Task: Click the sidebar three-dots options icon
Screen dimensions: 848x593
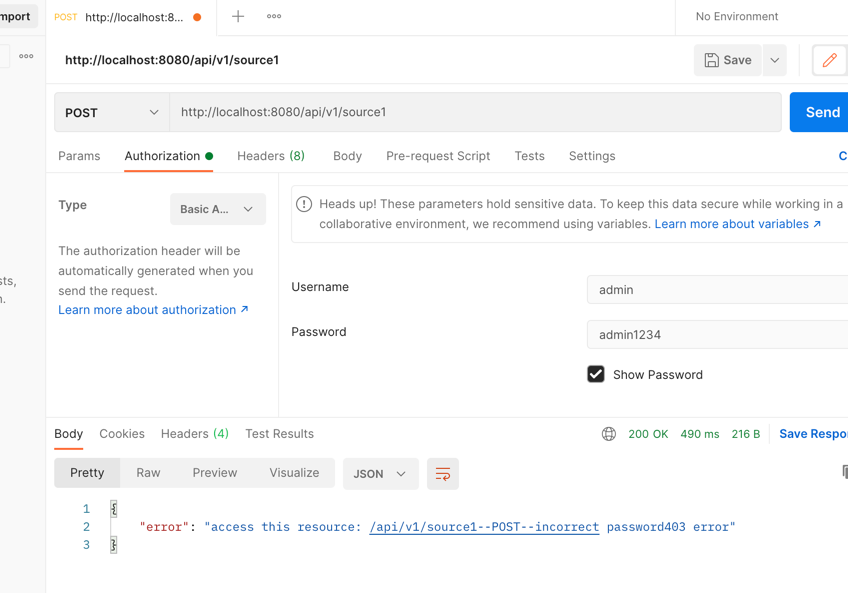Action: (x=26, y=56)
